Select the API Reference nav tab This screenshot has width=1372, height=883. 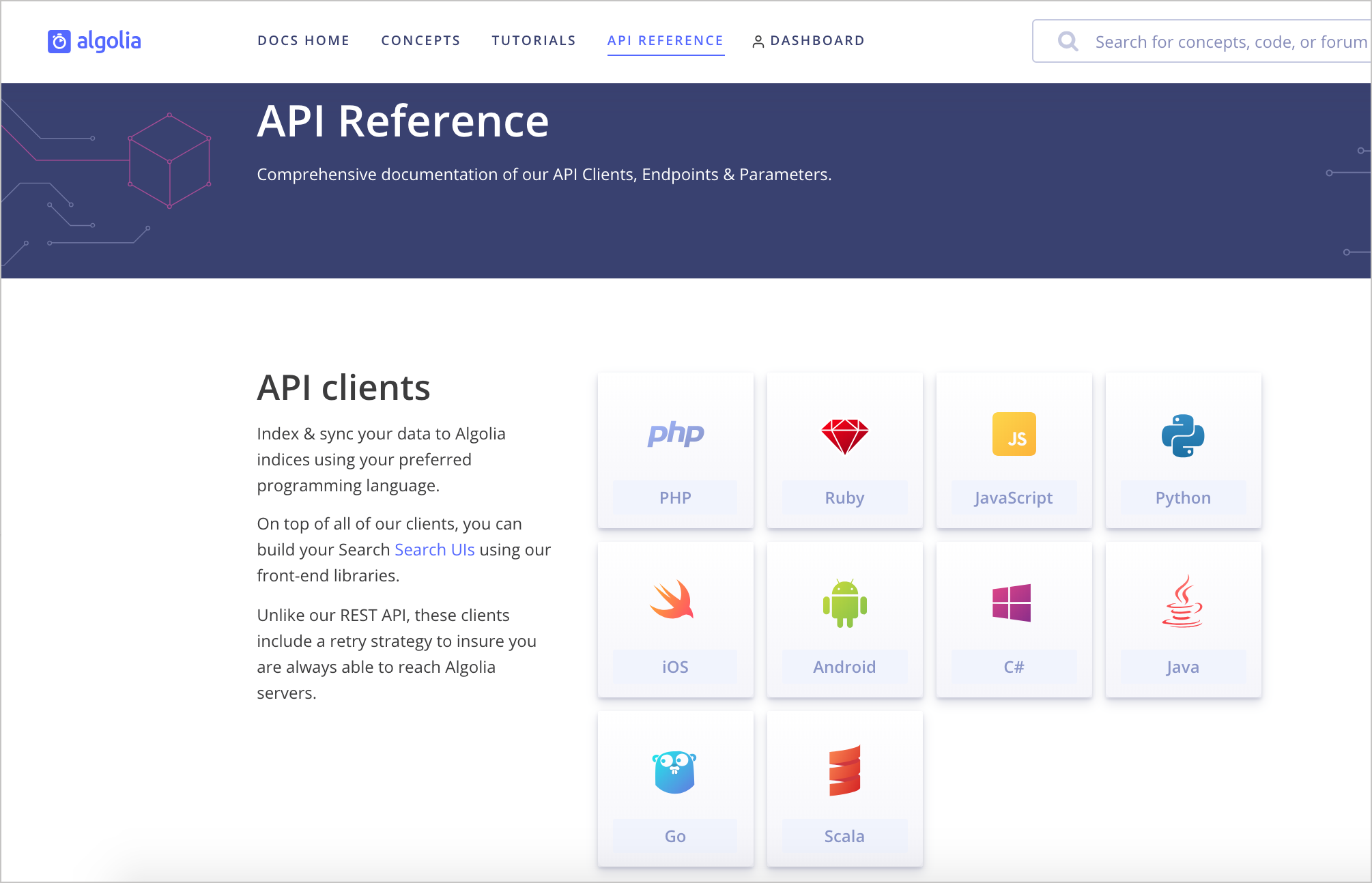(666, 41)
